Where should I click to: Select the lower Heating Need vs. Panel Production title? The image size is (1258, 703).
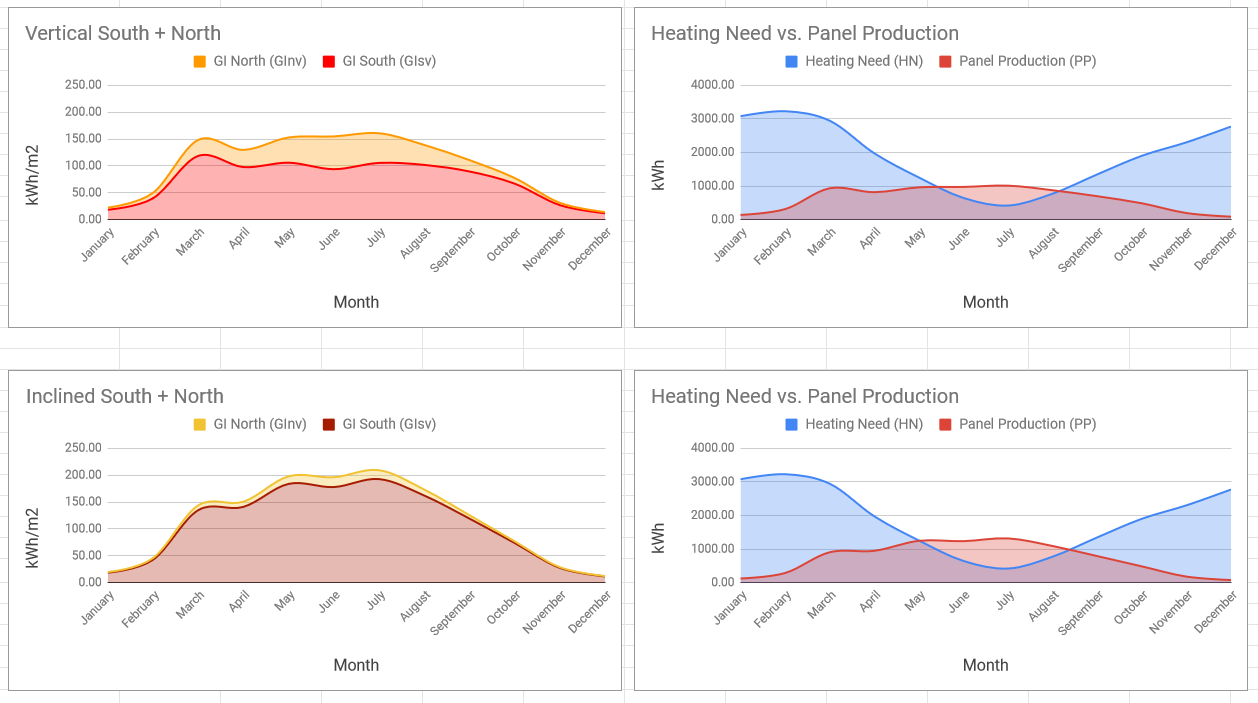tap(804, 396)
